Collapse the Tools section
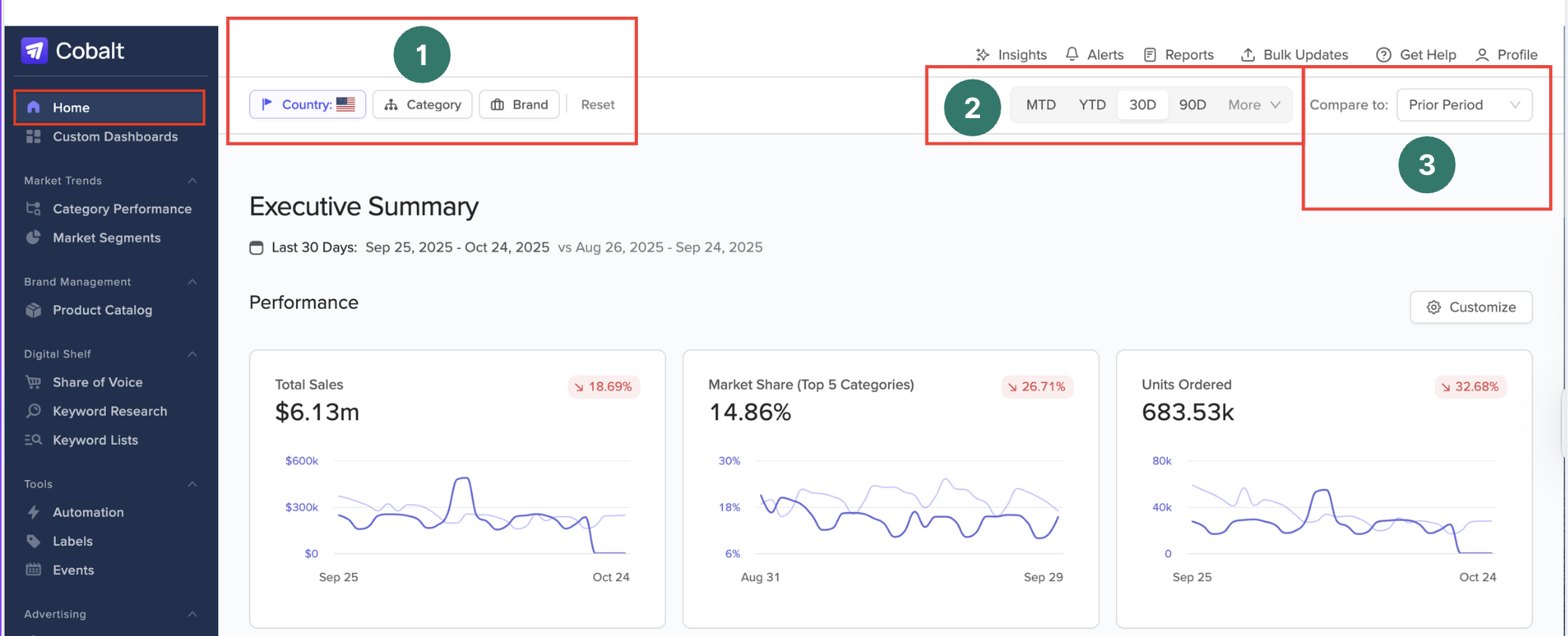 pos(192,484)
